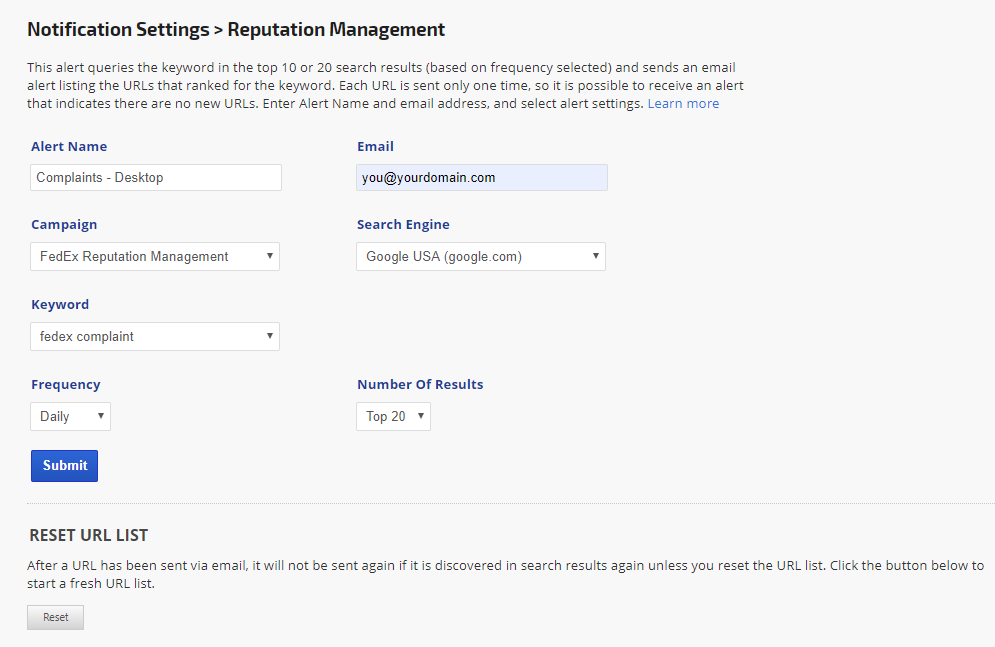Change the Frequency dropdown set to Daily
Screen dimensions: 995x647
tap(71, 417)
